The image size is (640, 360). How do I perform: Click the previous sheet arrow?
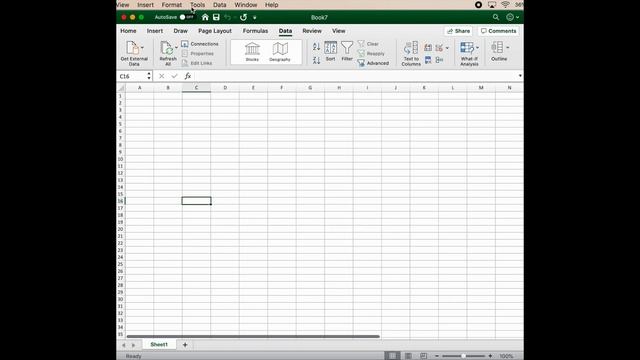point(124,345)
